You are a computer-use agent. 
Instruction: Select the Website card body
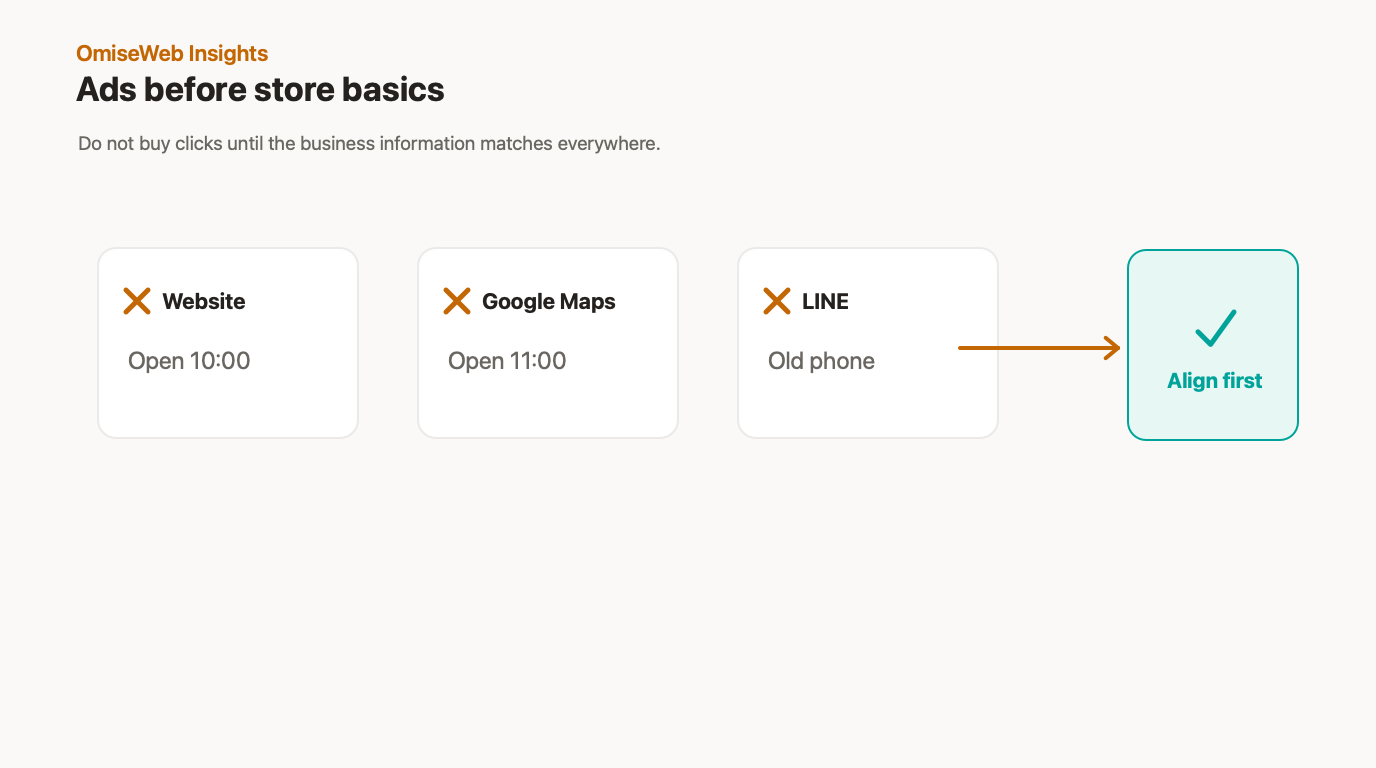[x=228, y=343]
